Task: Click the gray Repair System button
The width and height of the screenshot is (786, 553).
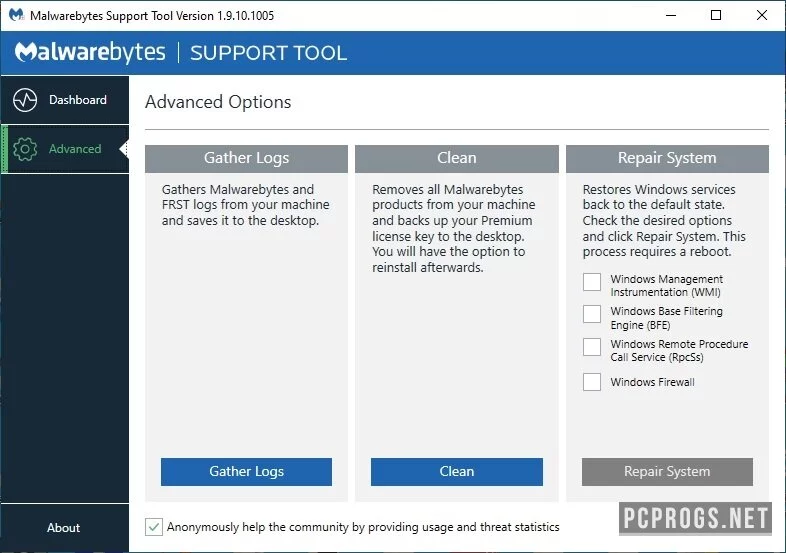Action: pyautogui.click(x=667, y=471)
